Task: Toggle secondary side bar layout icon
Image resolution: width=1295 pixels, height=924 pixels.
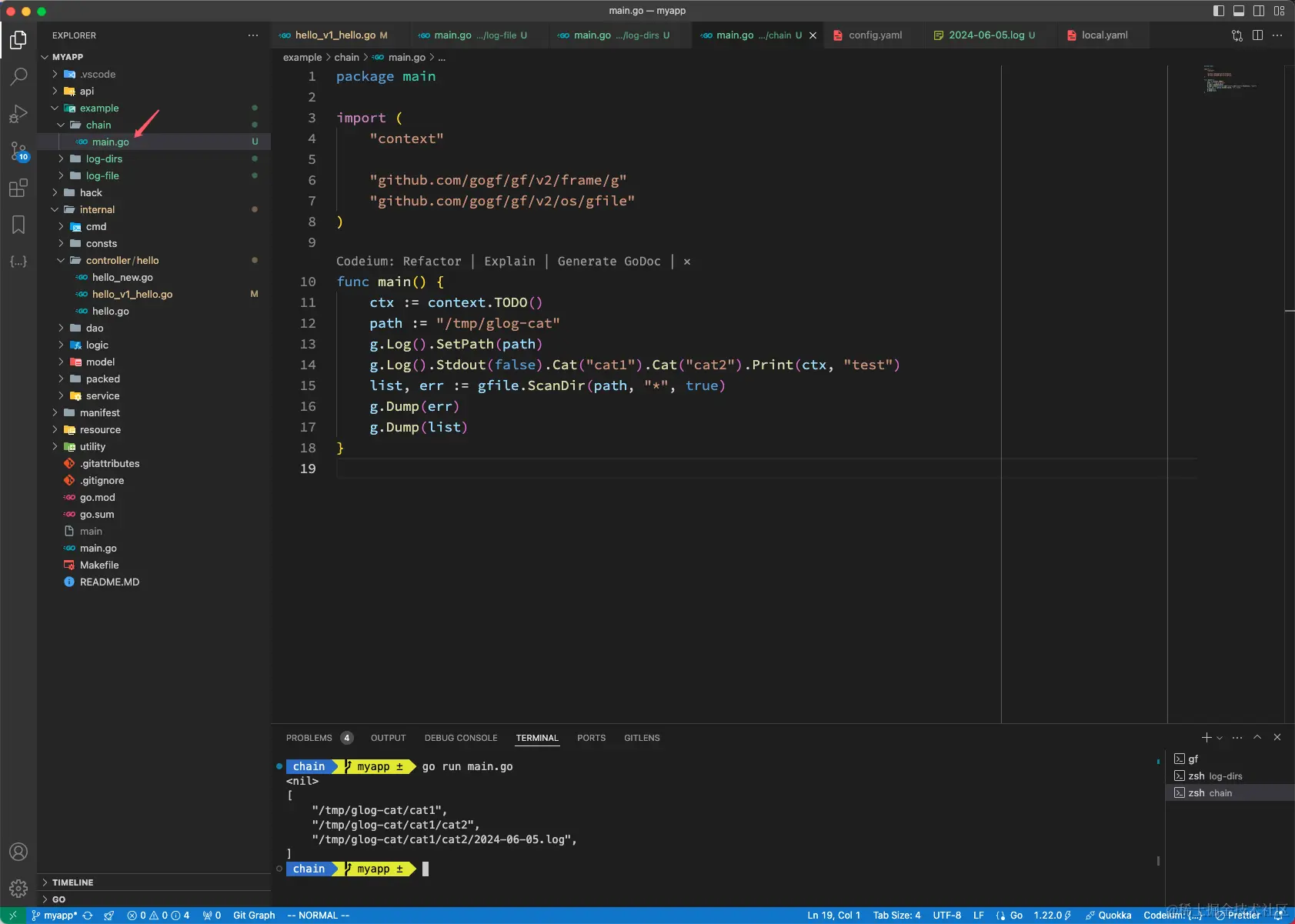Action: pyautogui.click(x=1259, y=11)
